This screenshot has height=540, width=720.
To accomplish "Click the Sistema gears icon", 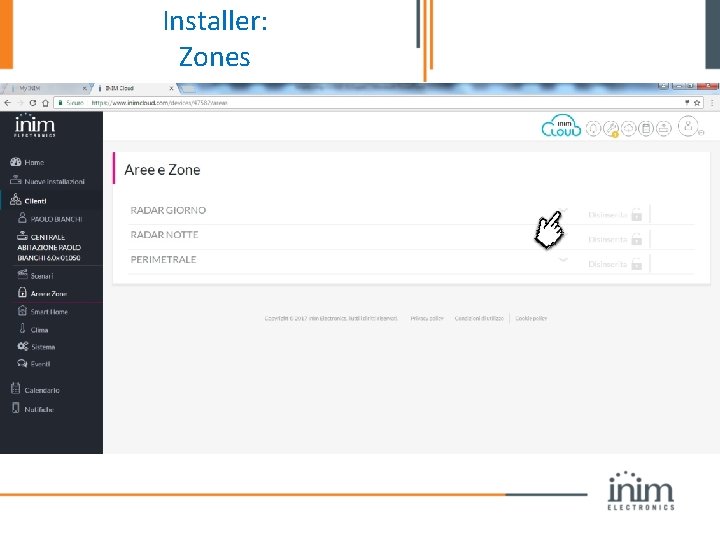I will point(22,346).
